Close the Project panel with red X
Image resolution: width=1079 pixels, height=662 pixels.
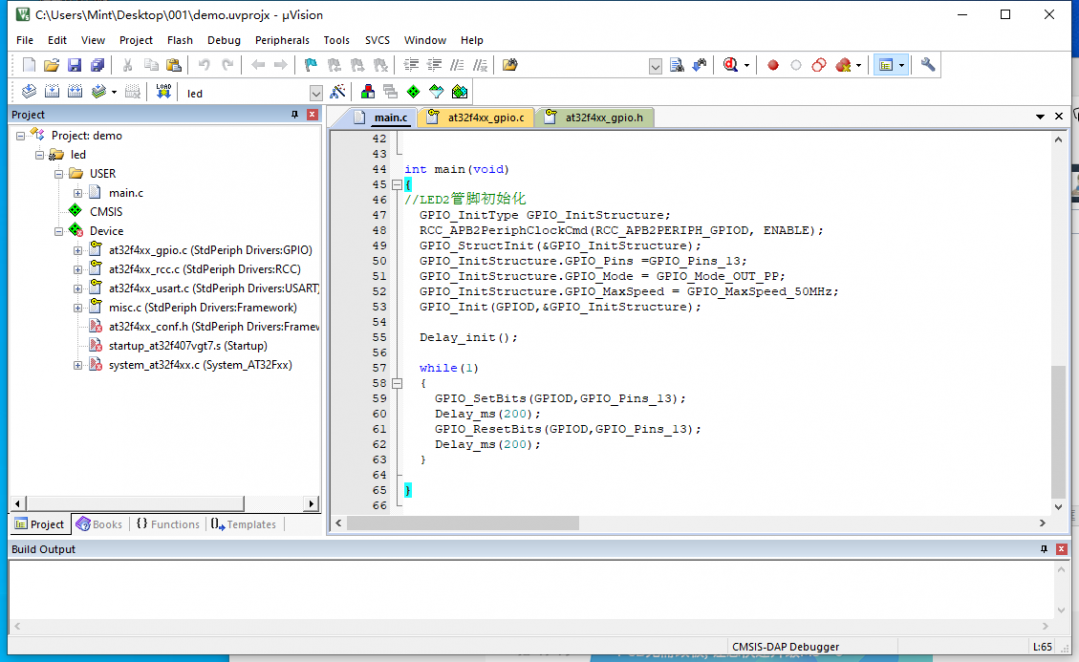[x=312, y=114]
